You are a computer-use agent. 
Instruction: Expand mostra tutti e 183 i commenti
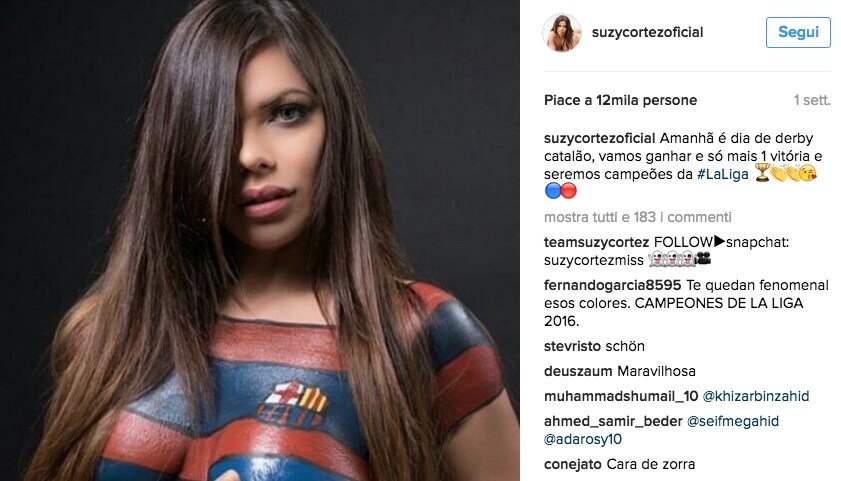pos(638,217)
